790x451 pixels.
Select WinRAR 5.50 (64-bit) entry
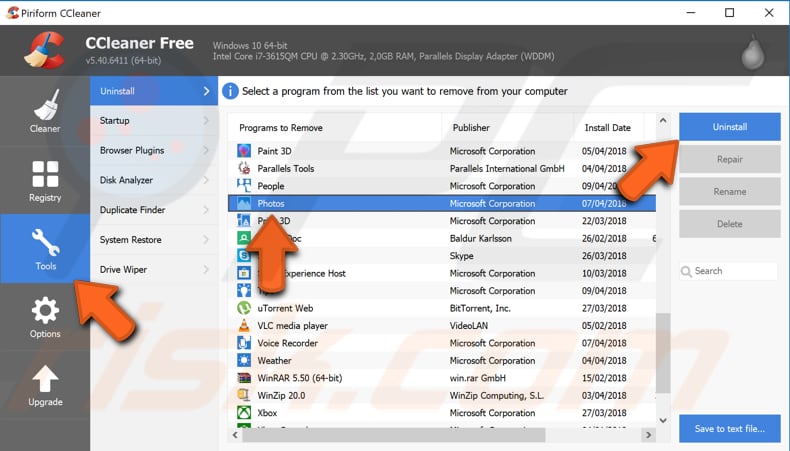[x=442, y=378]
